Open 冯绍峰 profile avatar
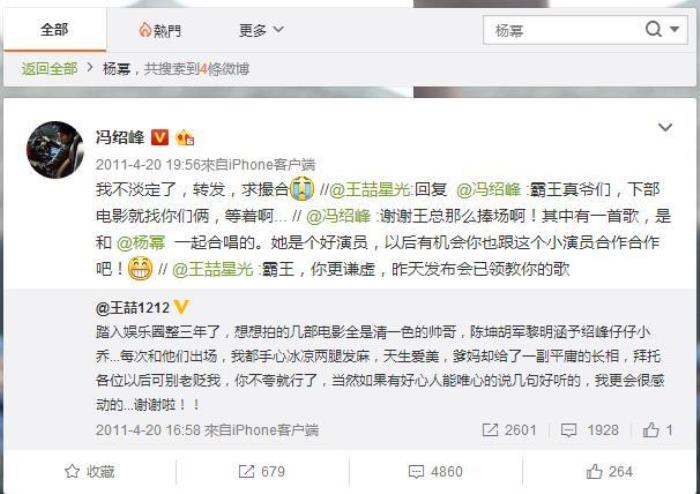The width and height of the screenshot is (700, 494). pyautogui.click(x=55, y=149)
